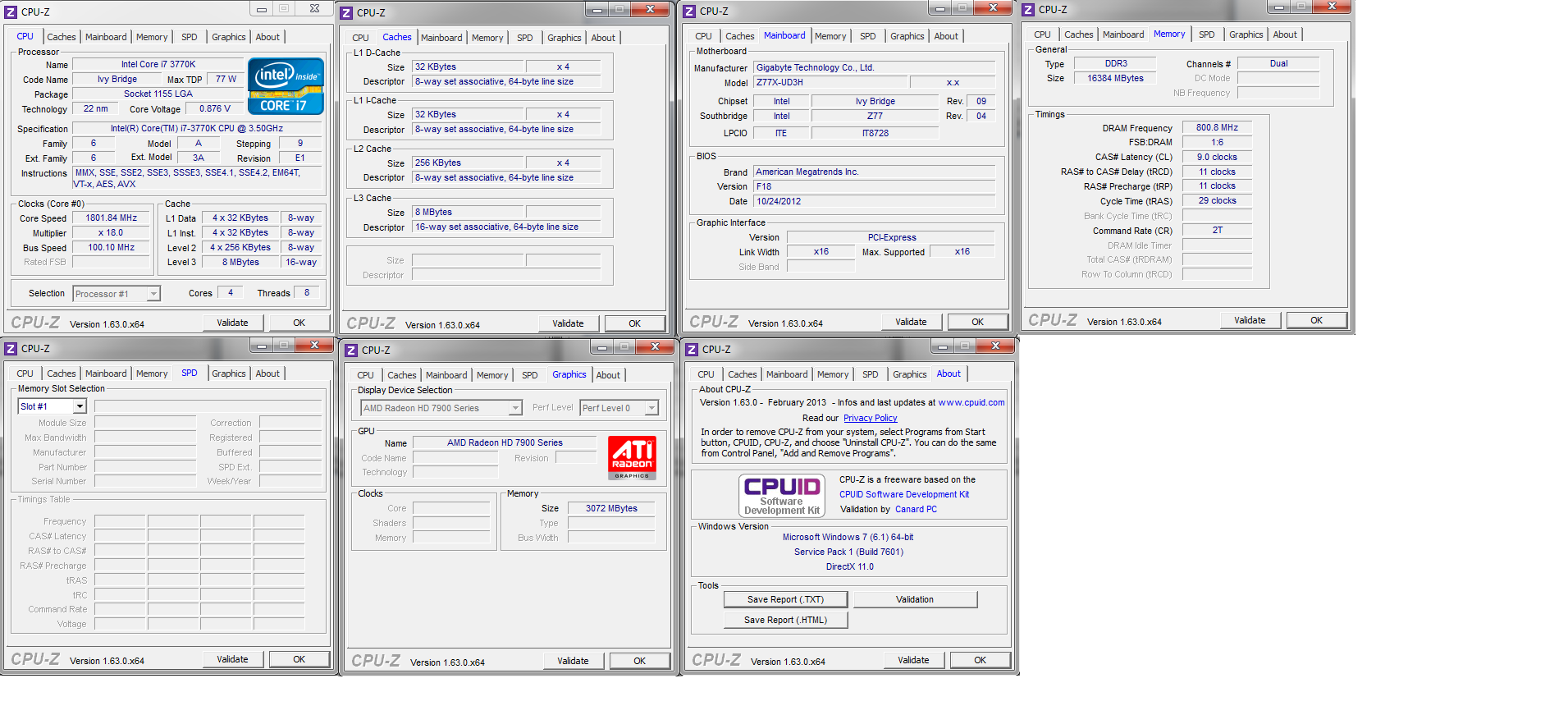Click the Intel Core i7 inside logo
This screenshot has width=1568, height=715.
point(286,86)
